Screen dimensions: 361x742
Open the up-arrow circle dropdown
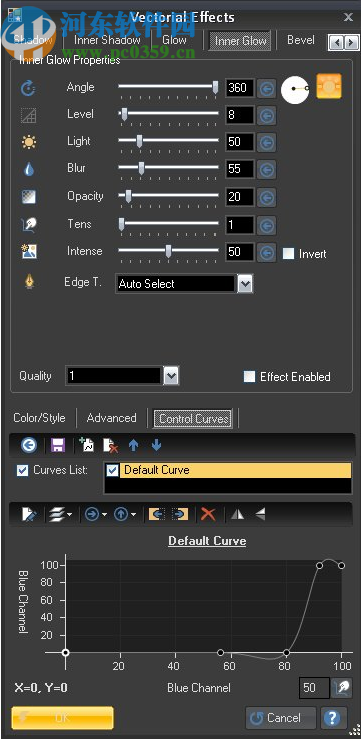(125, 514)
